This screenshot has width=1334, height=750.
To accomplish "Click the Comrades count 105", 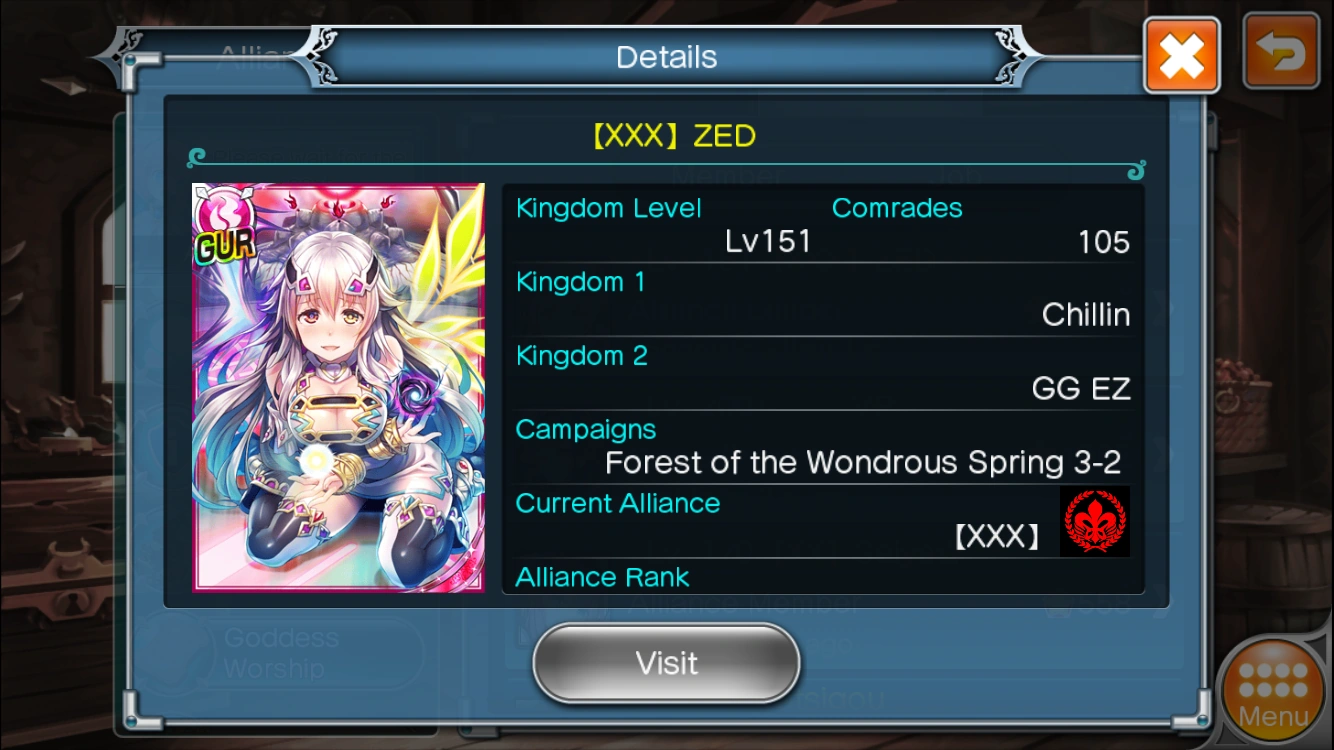I will (1104, 242).
